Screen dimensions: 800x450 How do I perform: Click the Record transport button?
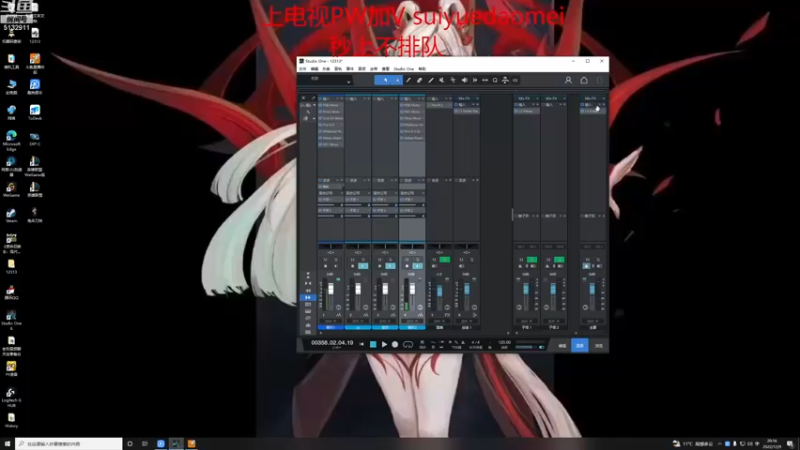click(x=395, y=344)
